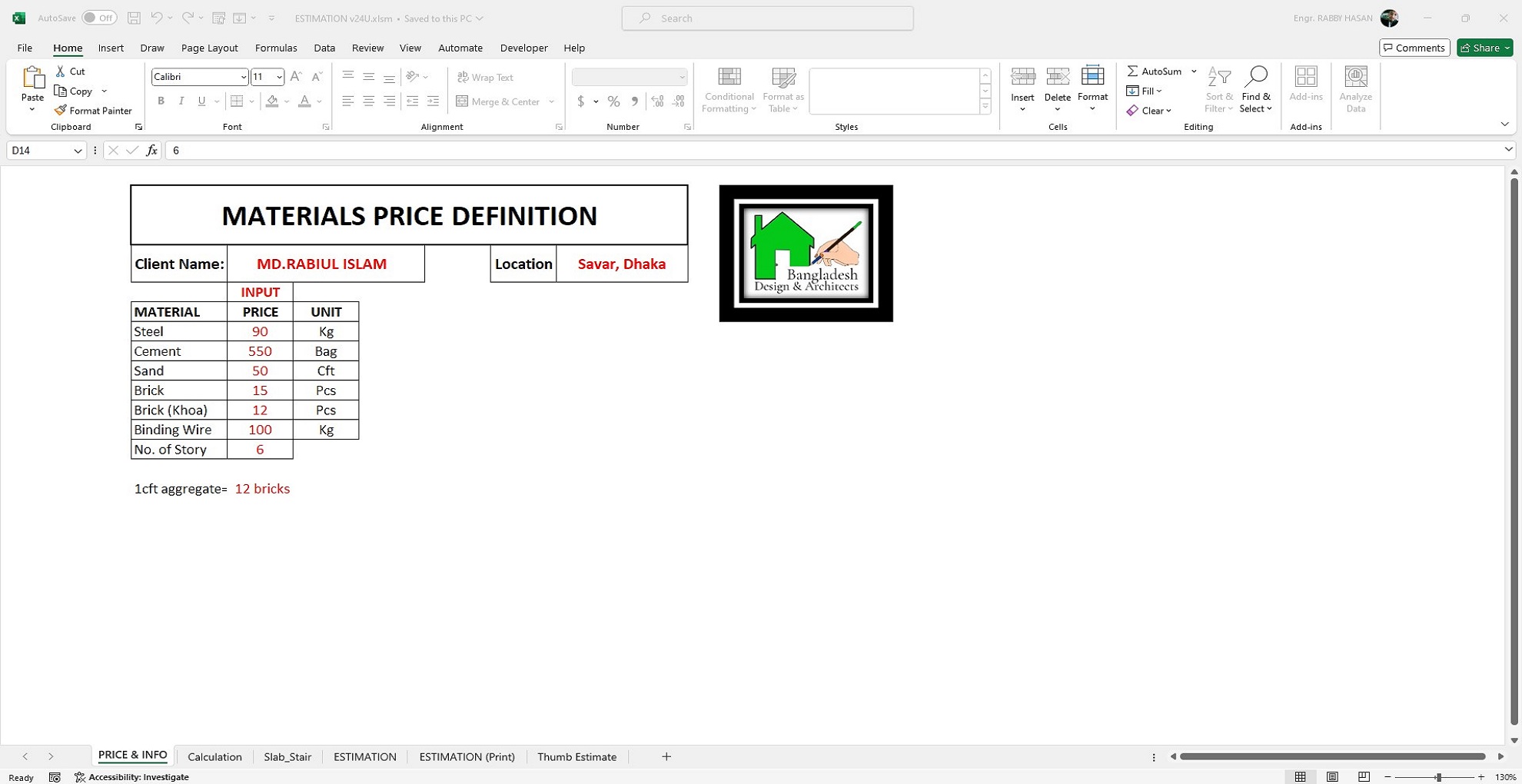This screenshot has height=784, width=1522.
Task: Click the Increase Font Size icon
Action: pyautogui.click(x=296, y=77)
